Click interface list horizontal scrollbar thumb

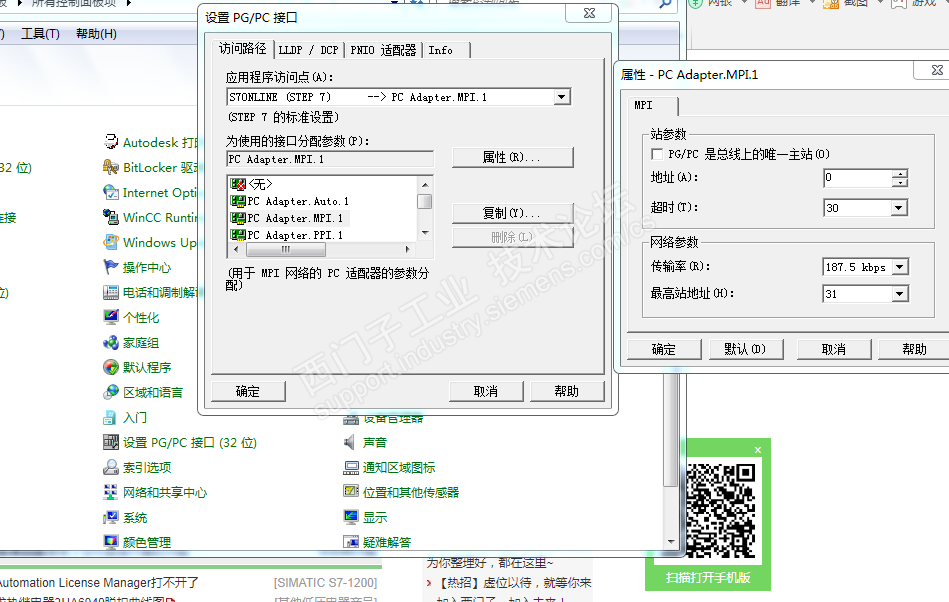tap(286, 249)
